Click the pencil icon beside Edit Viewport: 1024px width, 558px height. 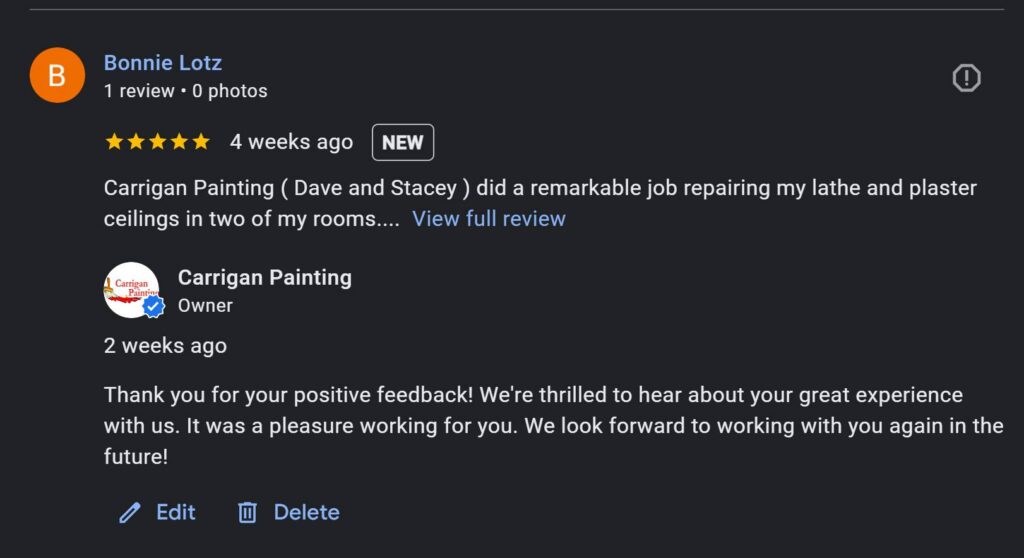(130, 513)
